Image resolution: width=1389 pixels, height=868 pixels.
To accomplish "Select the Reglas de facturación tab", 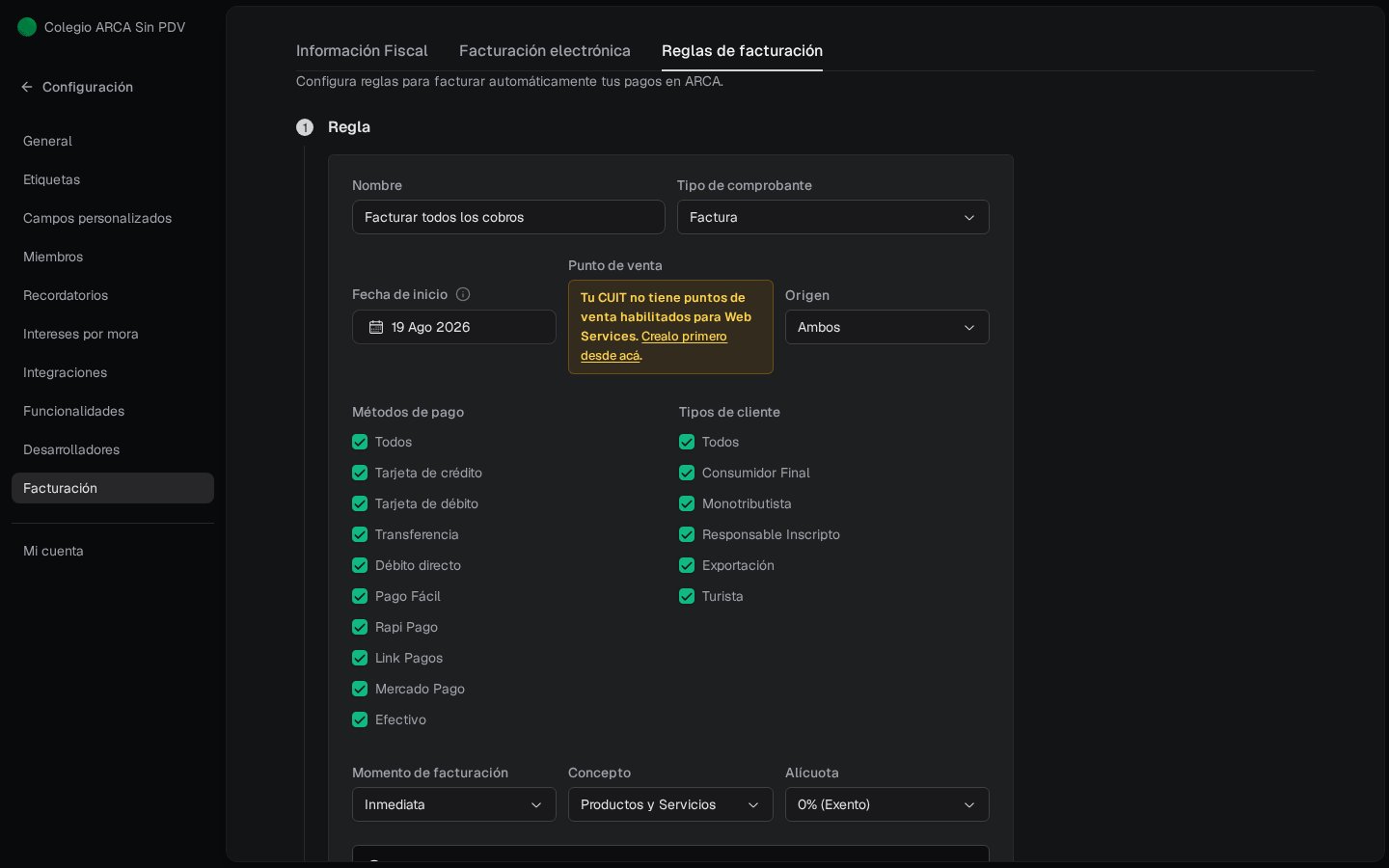I will [x=742, y=50].
